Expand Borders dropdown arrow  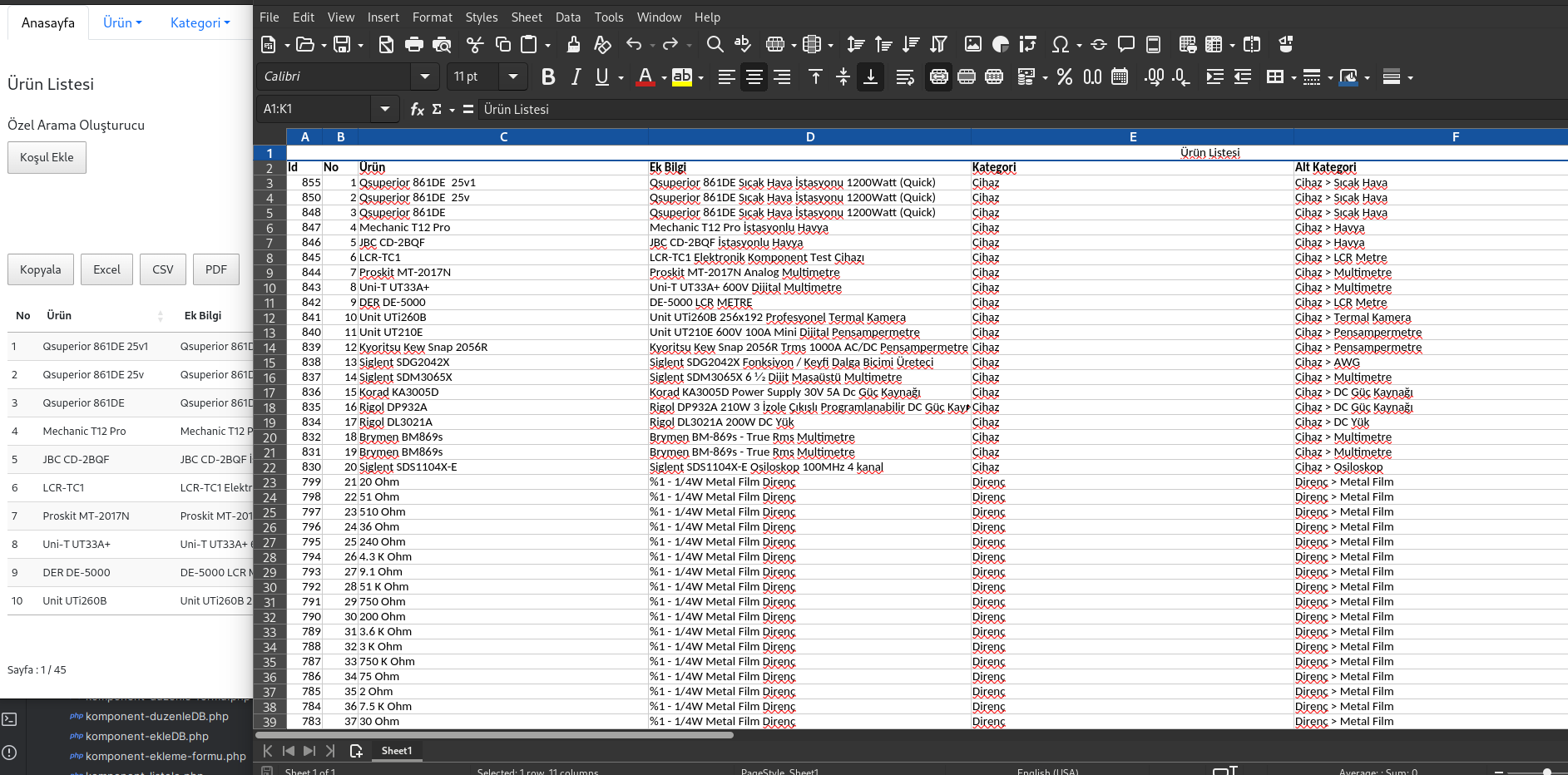pyautogui.click(x=1293, y=78)
